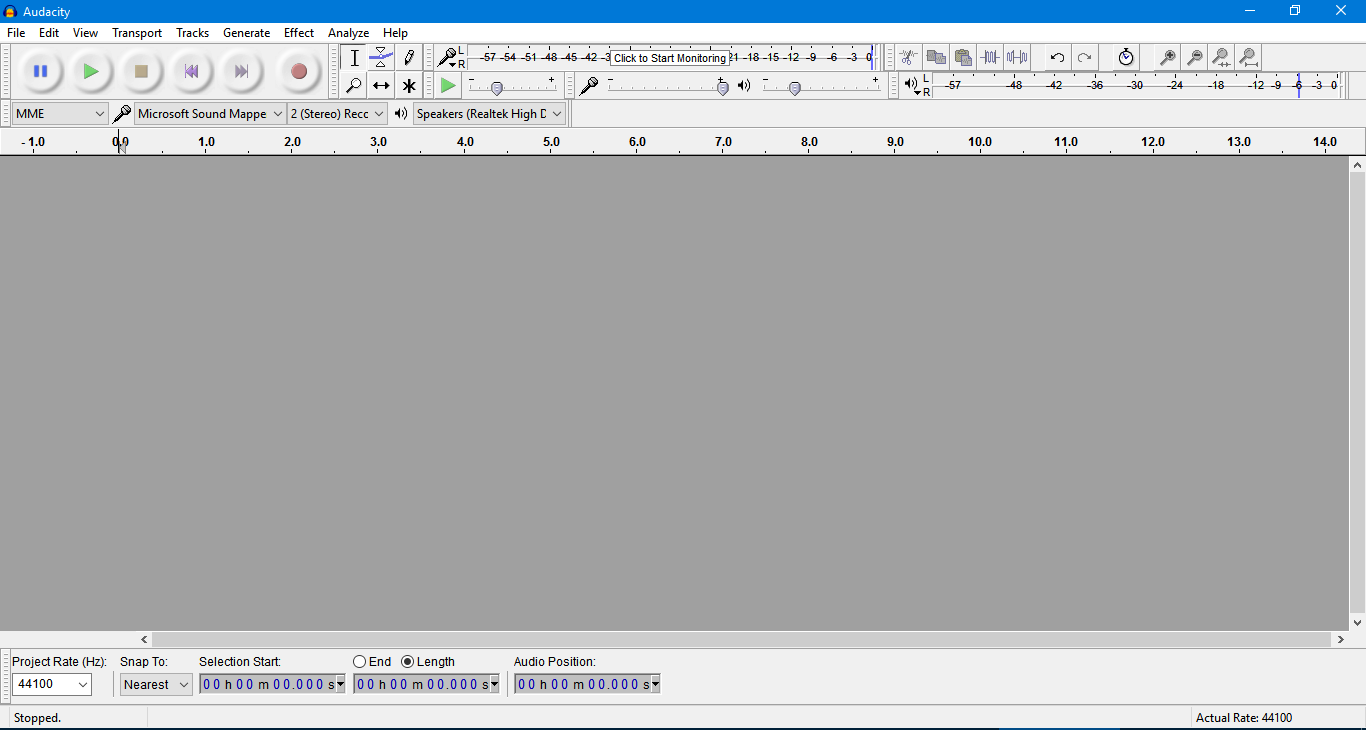Click the recording level meter to start monitoring
Image resolution: width=1366 pixels, height=730 pixels.
coord(670,58)
